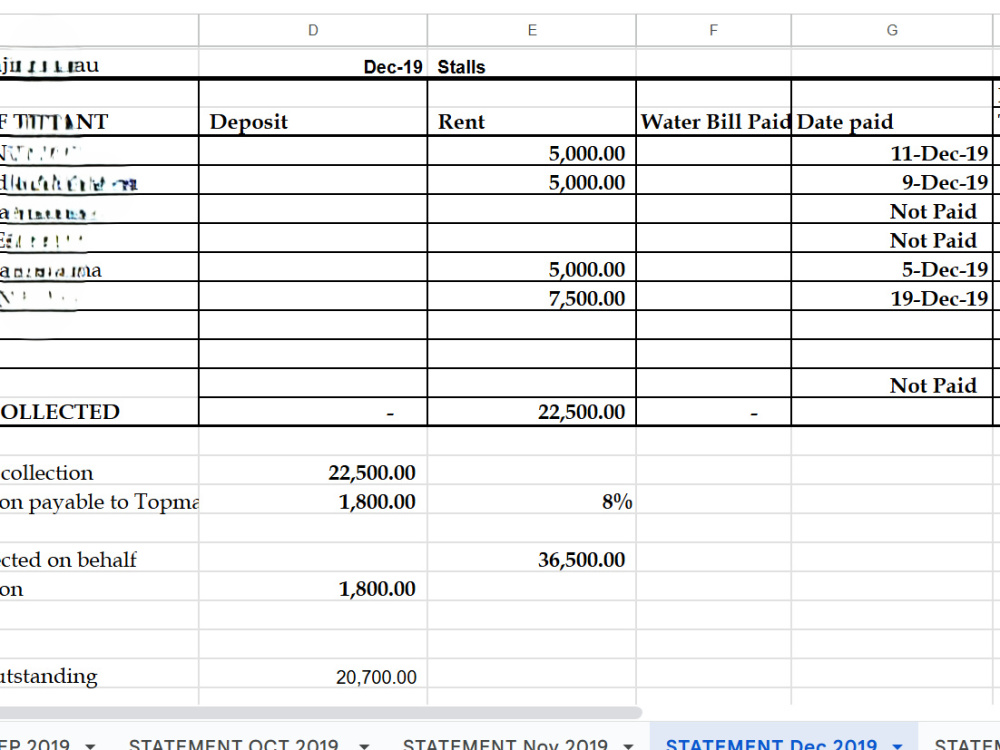Select column D header
The height and width of the screenshot is (750, 1000).
[313, 30]
